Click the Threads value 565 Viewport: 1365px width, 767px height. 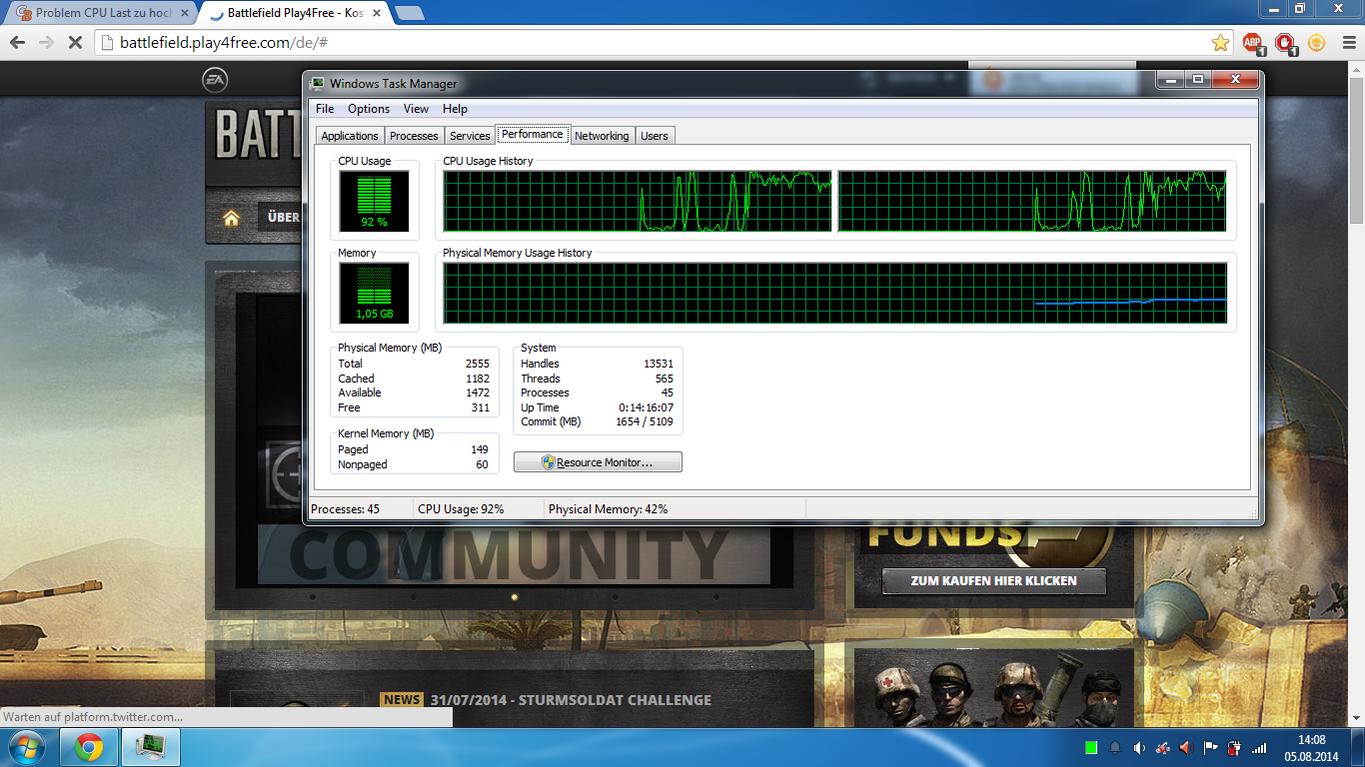(664, 379)
